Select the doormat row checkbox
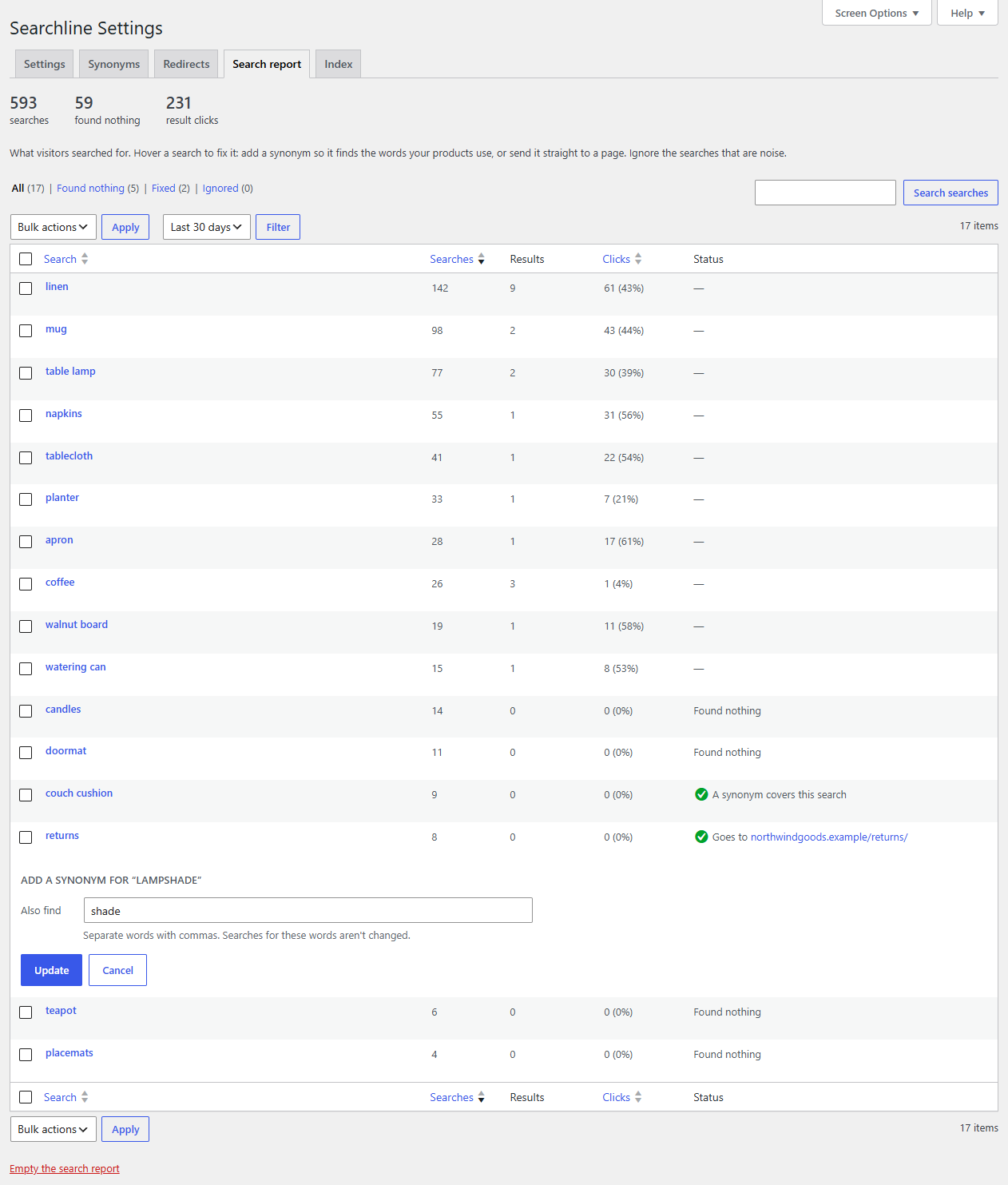The width and height of the screenshot is (1008, 1185). tap(26, 753)
